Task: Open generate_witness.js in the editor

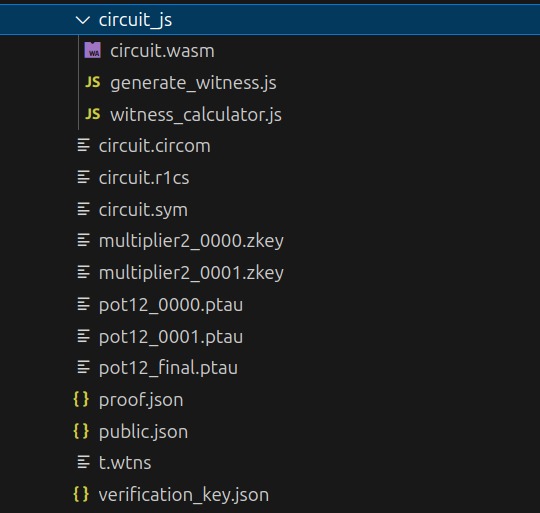Action: (x=193, y=83)
